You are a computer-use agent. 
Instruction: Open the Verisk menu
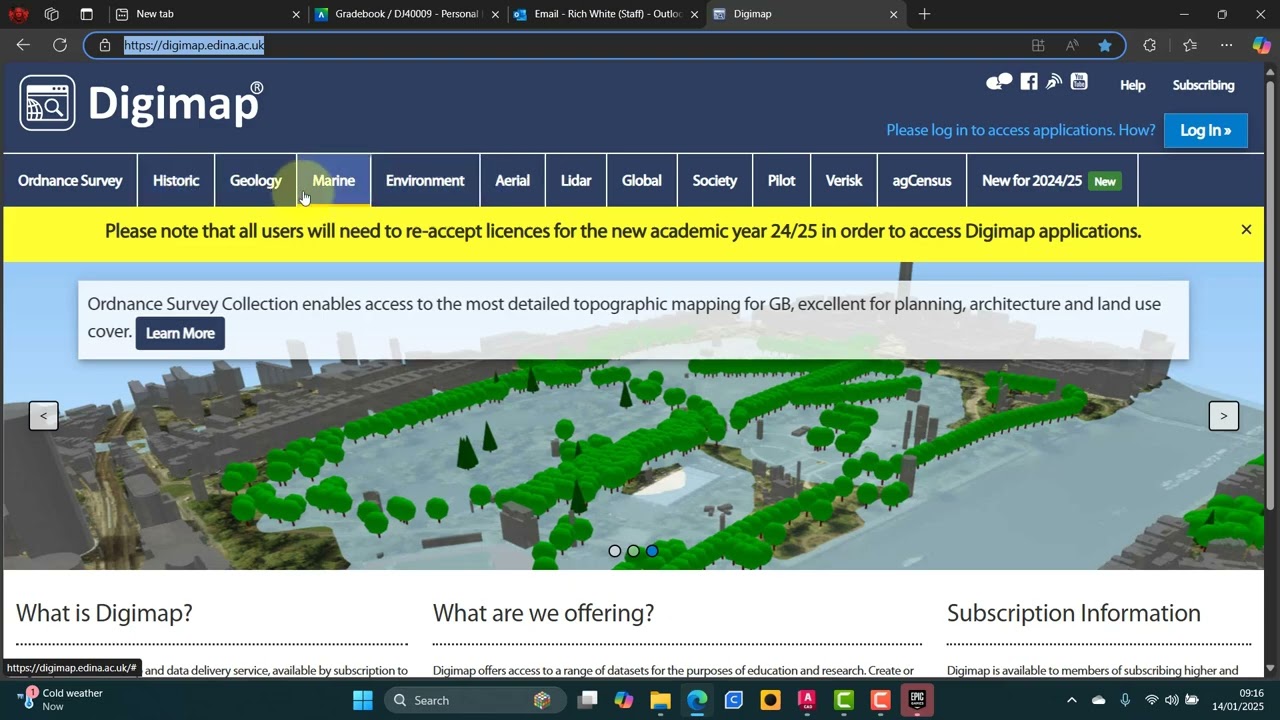pyautogui.click(x=844, y=181)
